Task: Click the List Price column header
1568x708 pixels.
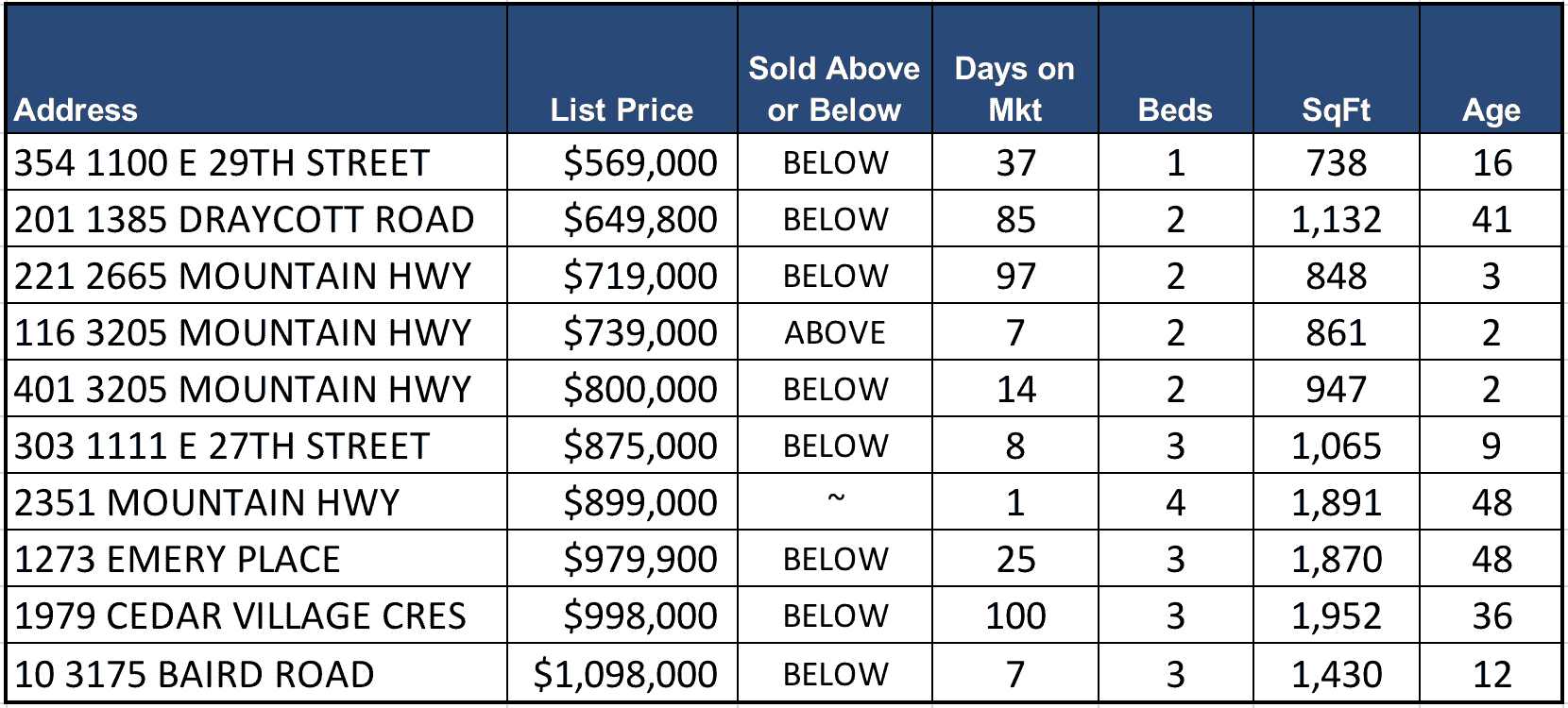Action: (622, 110)
